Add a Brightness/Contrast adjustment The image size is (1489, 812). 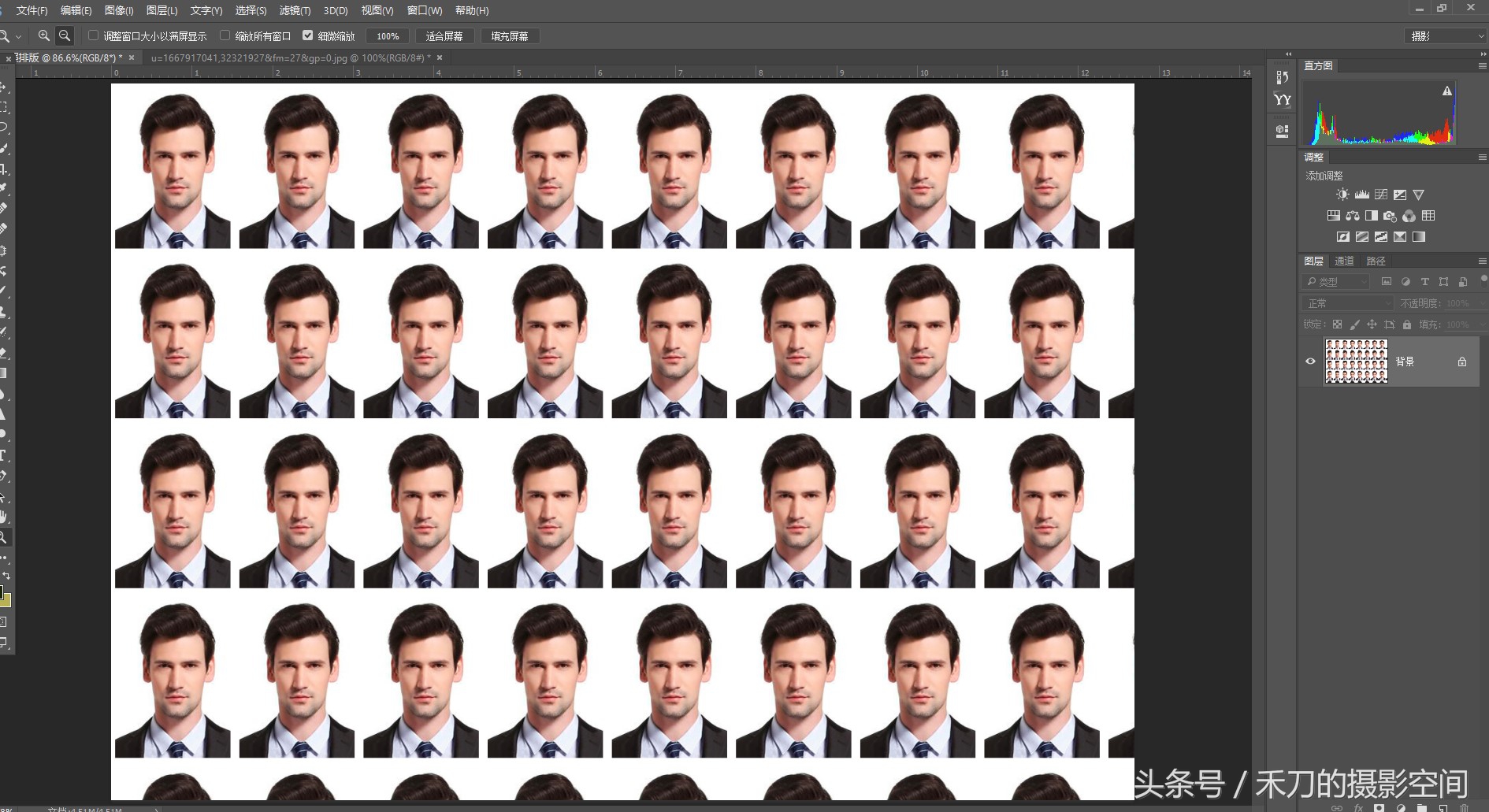point(1342,195)
